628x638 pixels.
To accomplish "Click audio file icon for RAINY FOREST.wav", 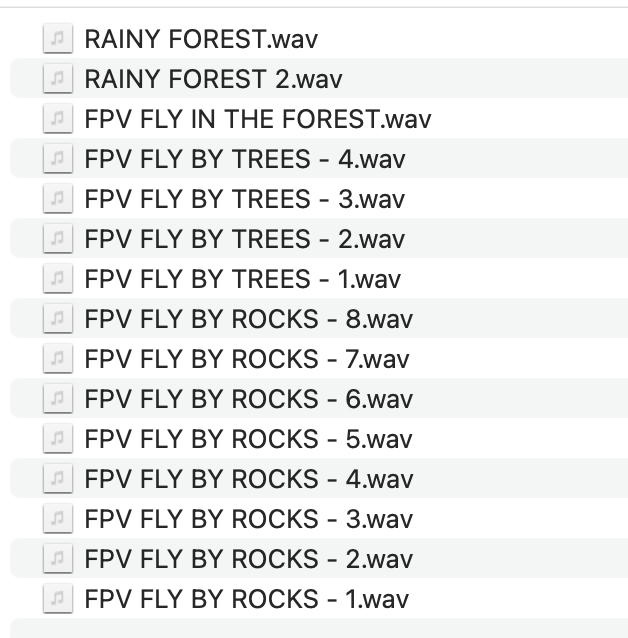I will (58, 39).
